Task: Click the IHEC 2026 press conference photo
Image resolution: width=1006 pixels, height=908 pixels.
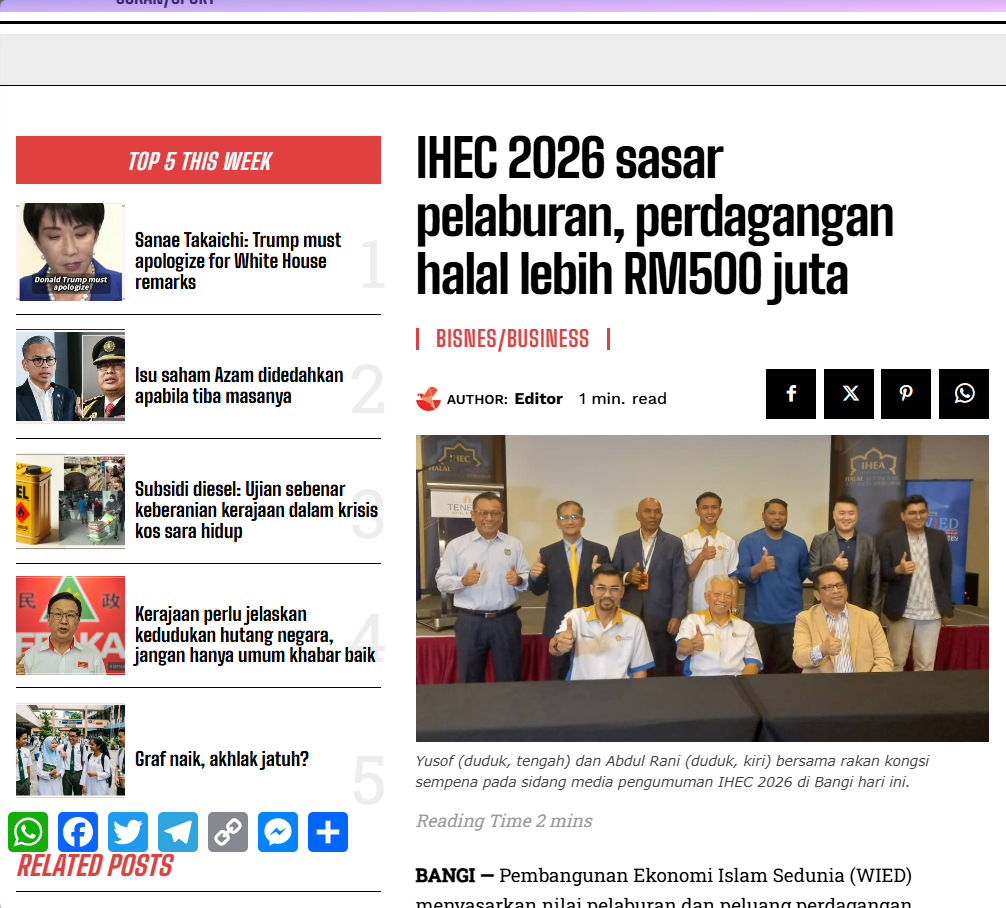Action: click(x=702, y=587)
